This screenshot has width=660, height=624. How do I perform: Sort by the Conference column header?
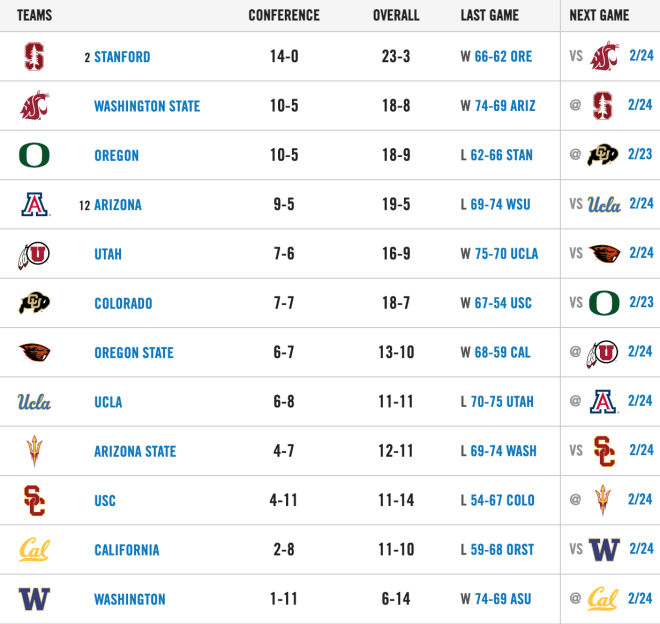click(284, 15)
